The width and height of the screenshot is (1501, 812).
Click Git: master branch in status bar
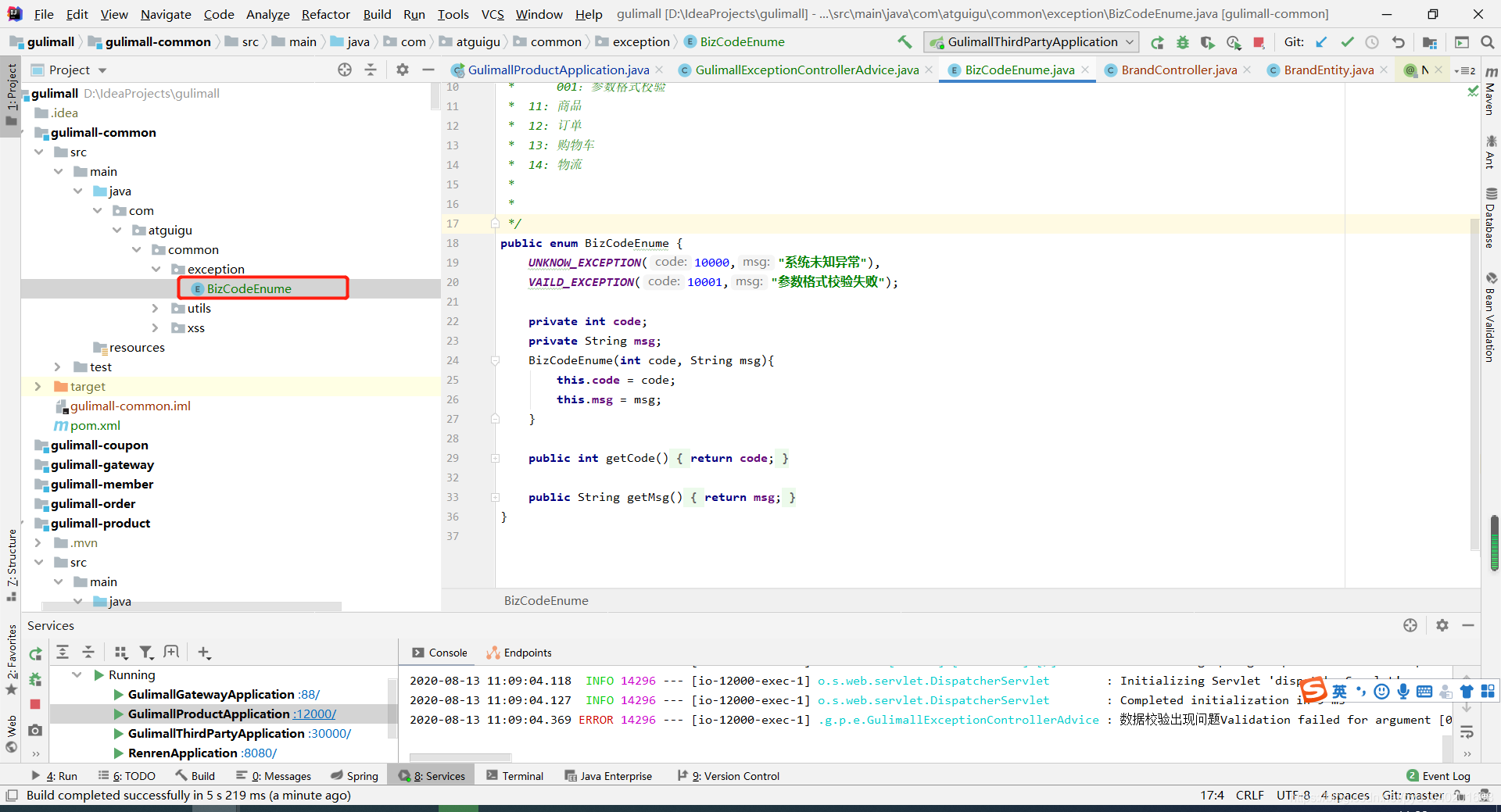[1413, 795]
